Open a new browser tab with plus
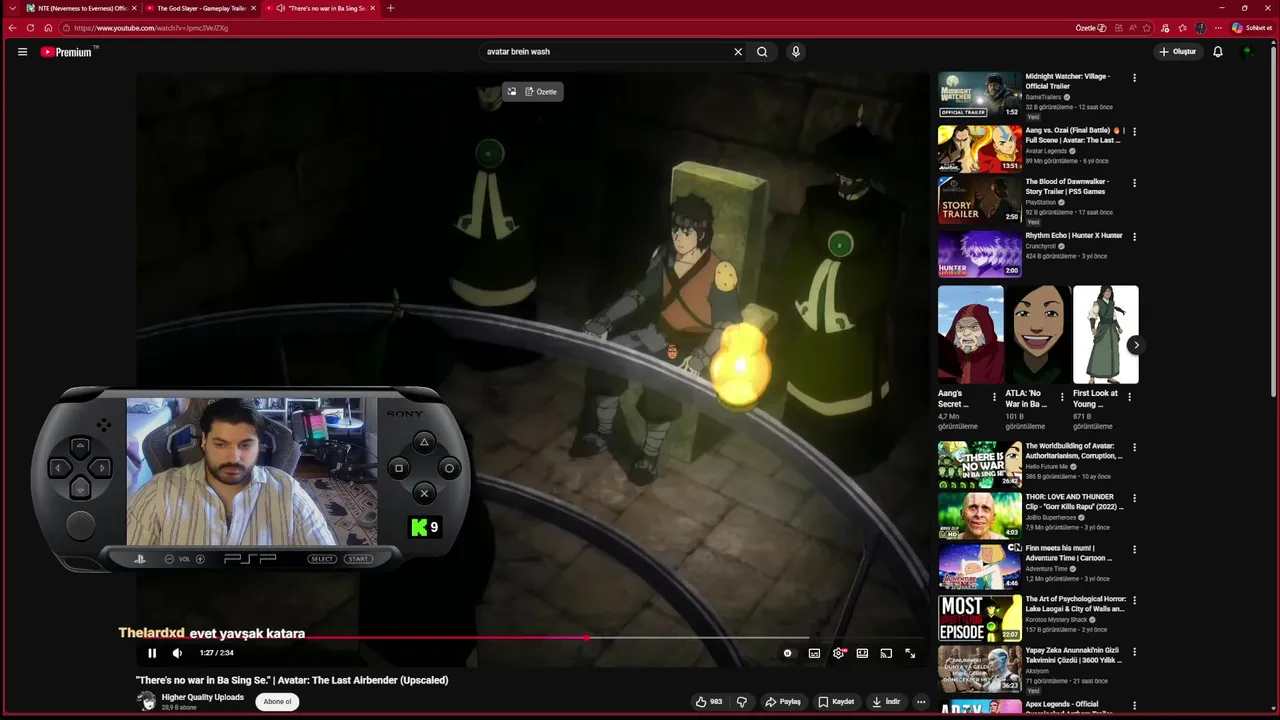This screenshot has width=1280, height=720. tap(390, 8)
